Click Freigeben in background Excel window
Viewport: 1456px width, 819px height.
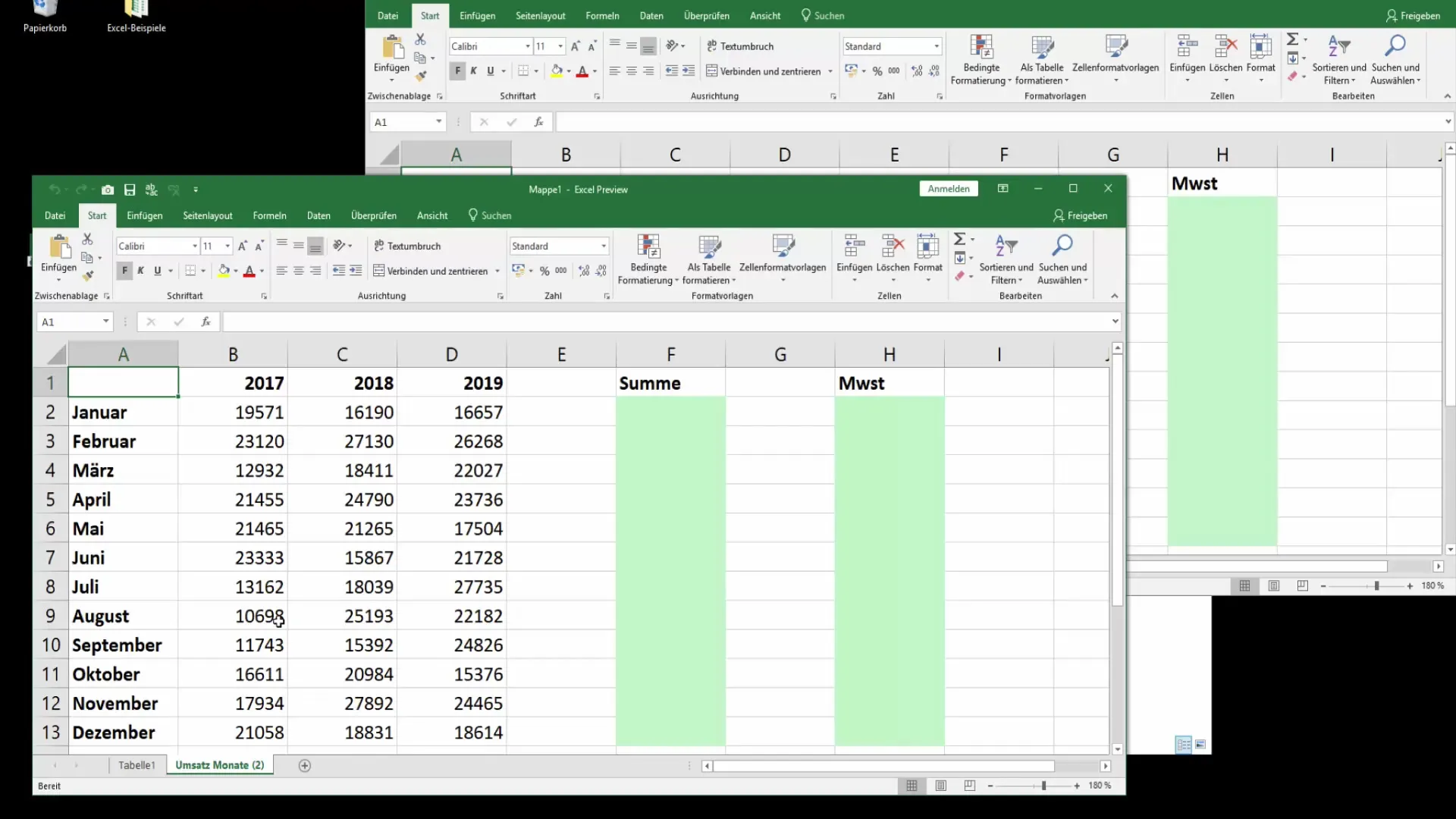coord(1414,15)
